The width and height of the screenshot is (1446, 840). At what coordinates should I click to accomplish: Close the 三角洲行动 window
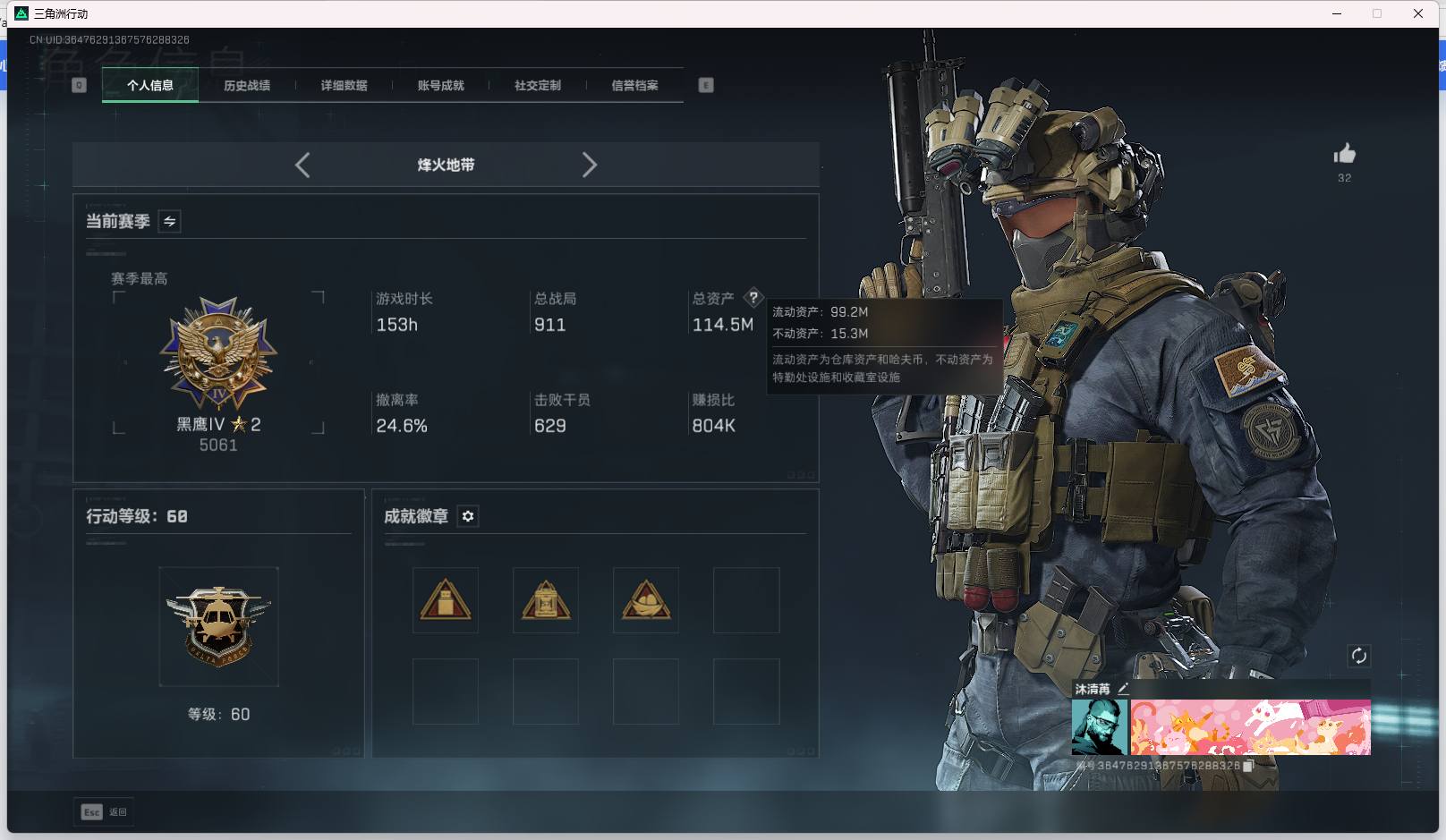[x=1418, y=13]
